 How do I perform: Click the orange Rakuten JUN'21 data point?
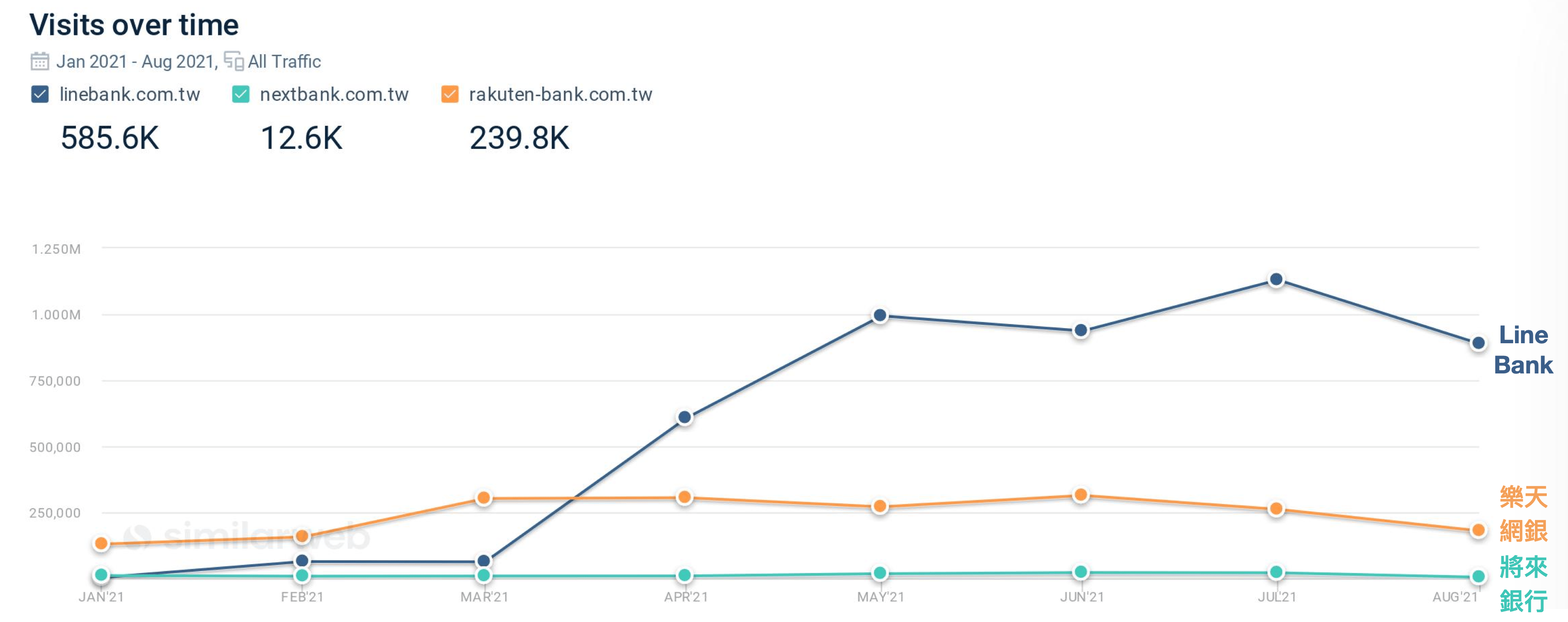[x=1080, y=495]
